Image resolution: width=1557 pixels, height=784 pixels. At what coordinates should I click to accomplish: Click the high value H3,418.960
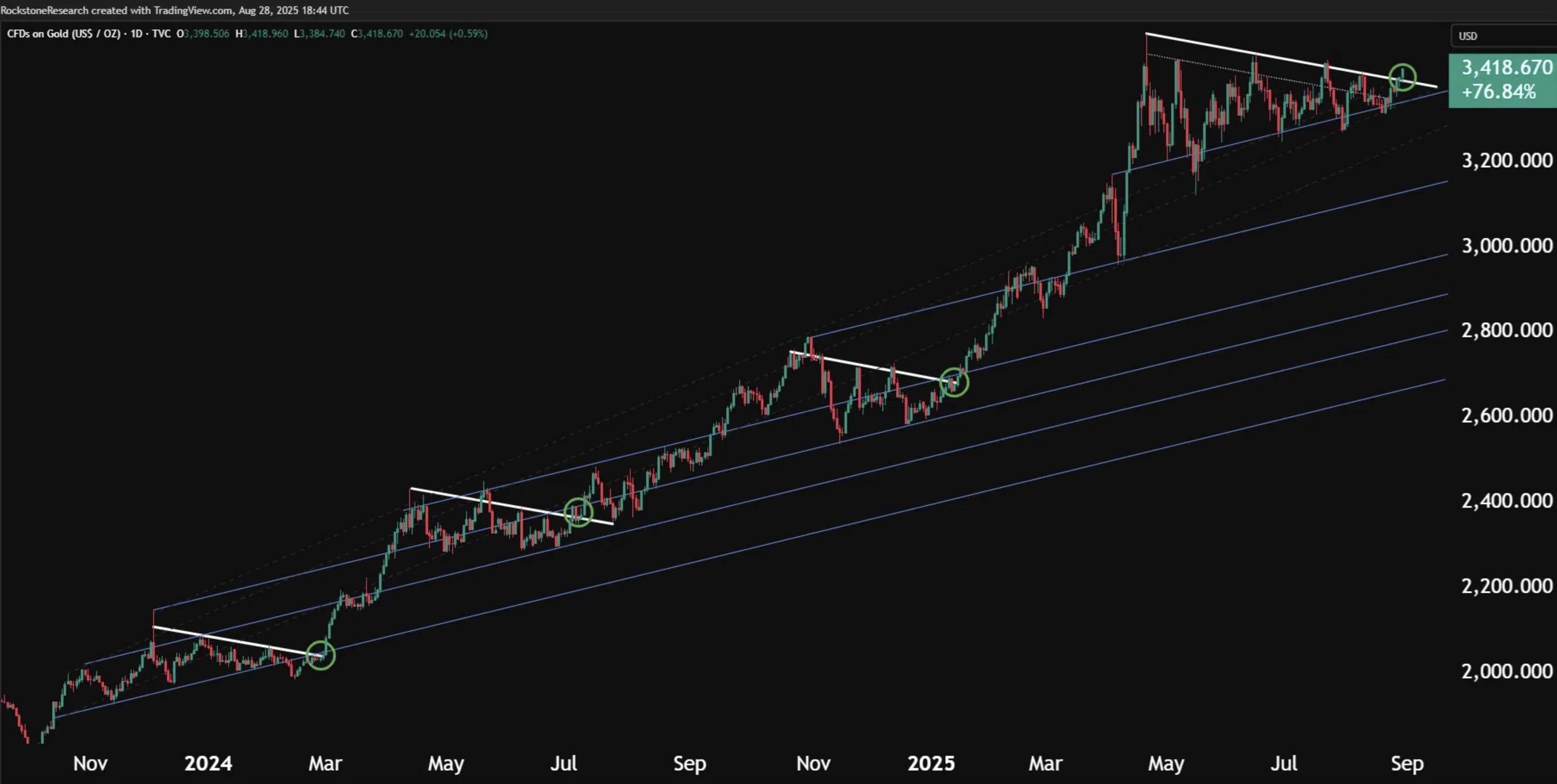(262, 34)
